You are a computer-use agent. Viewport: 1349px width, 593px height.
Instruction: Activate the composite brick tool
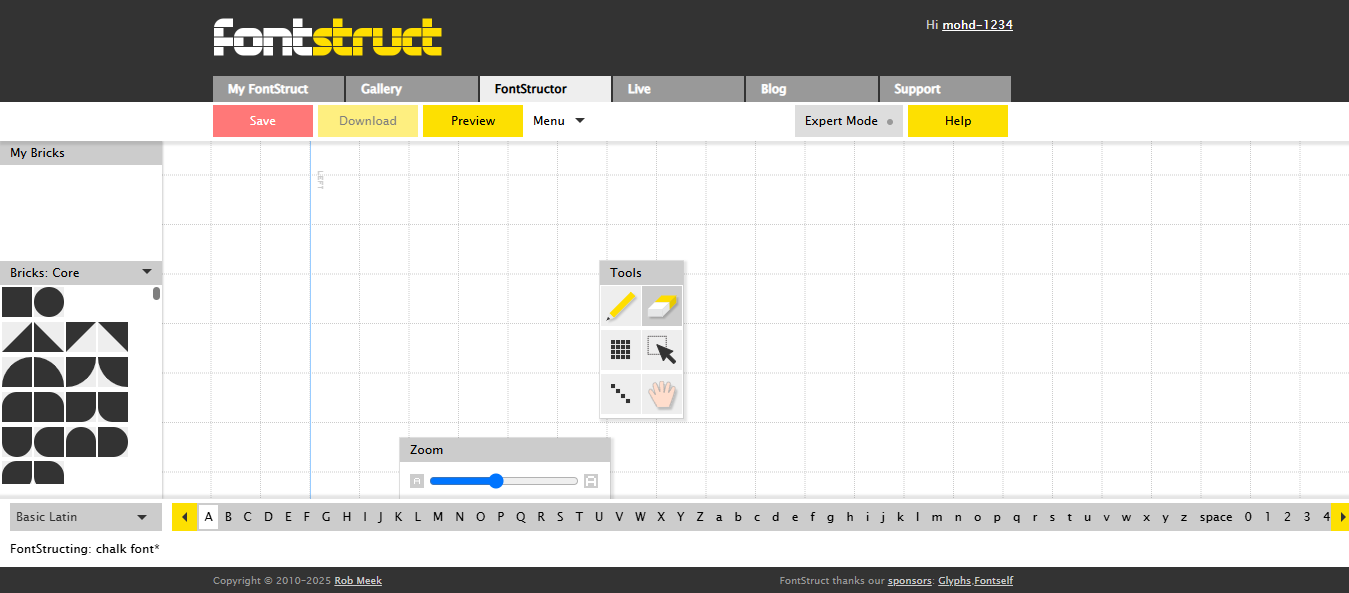[620, 349]
